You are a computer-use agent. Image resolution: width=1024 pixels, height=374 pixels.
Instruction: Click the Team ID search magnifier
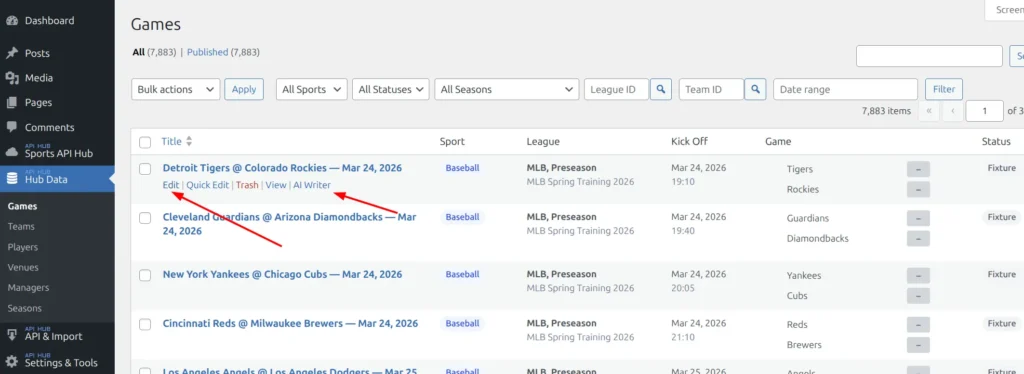tap(756, 89)
